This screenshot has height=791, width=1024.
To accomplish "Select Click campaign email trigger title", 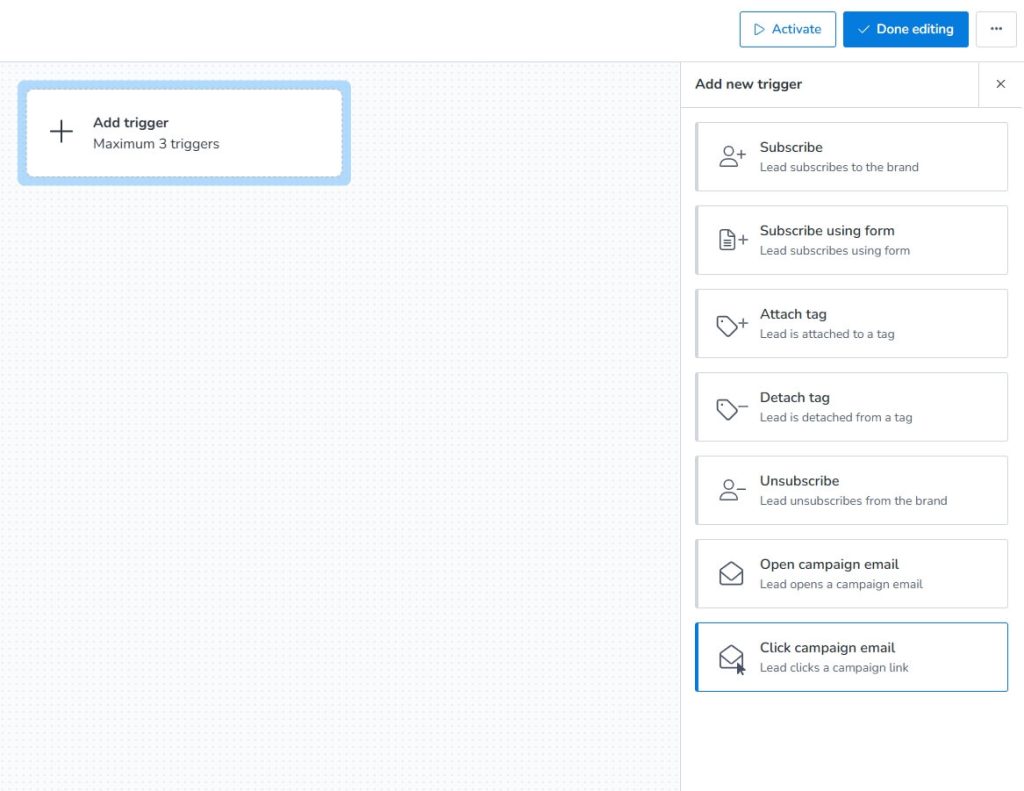I will tap(827, 647).
